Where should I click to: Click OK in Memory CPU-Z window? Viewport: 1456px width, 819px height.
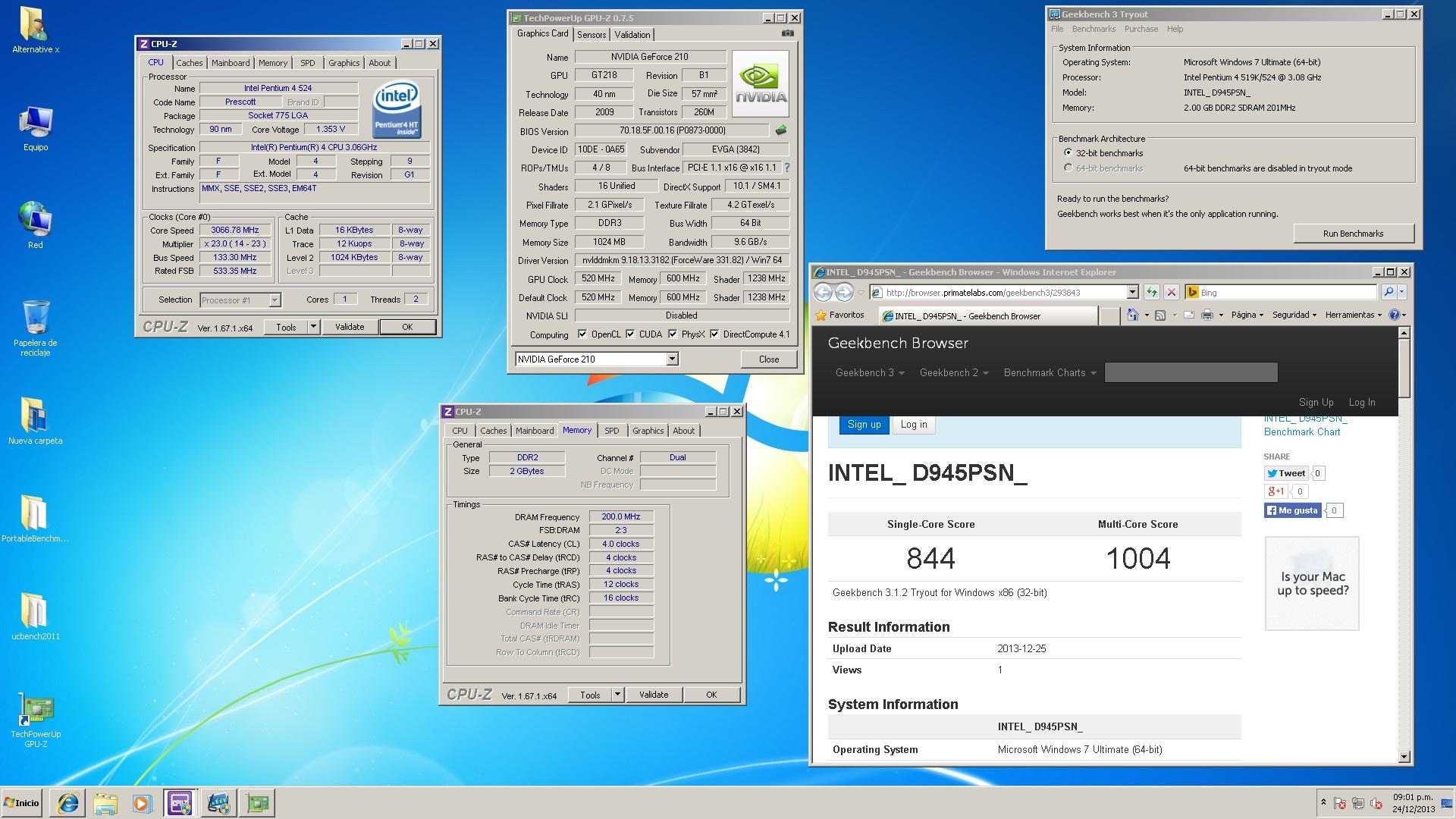tap(711, 695)
